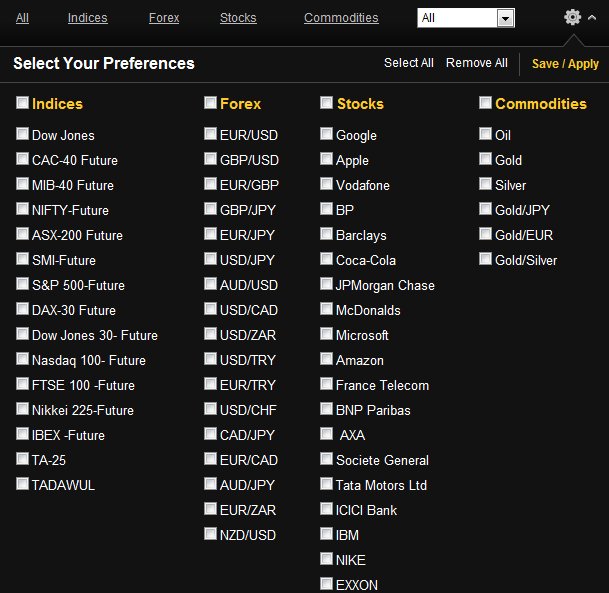Check the Indices group checkbox
609x593 pixels.
point(23,103)
